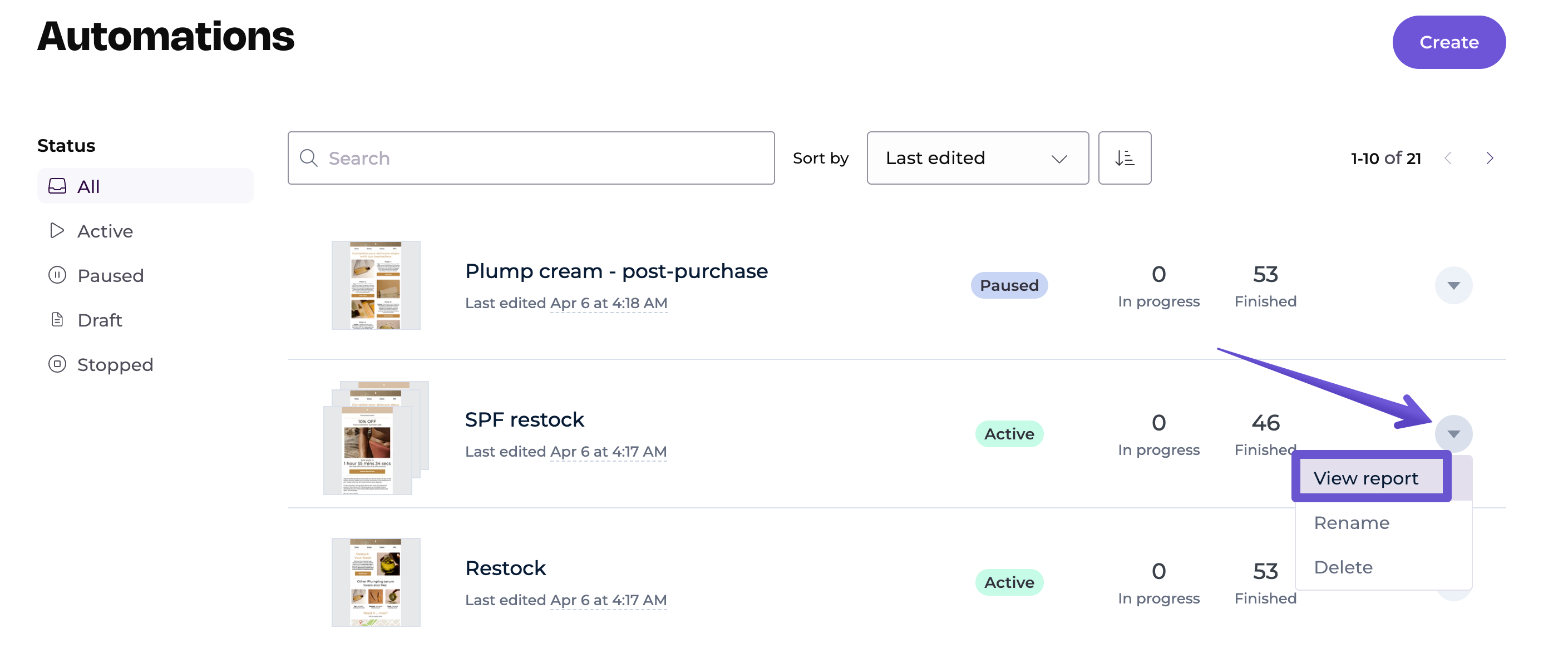Click the SPF restock email thumbnail
Image resolution: width=1568 pixels, height=653 pixels.
374,438
